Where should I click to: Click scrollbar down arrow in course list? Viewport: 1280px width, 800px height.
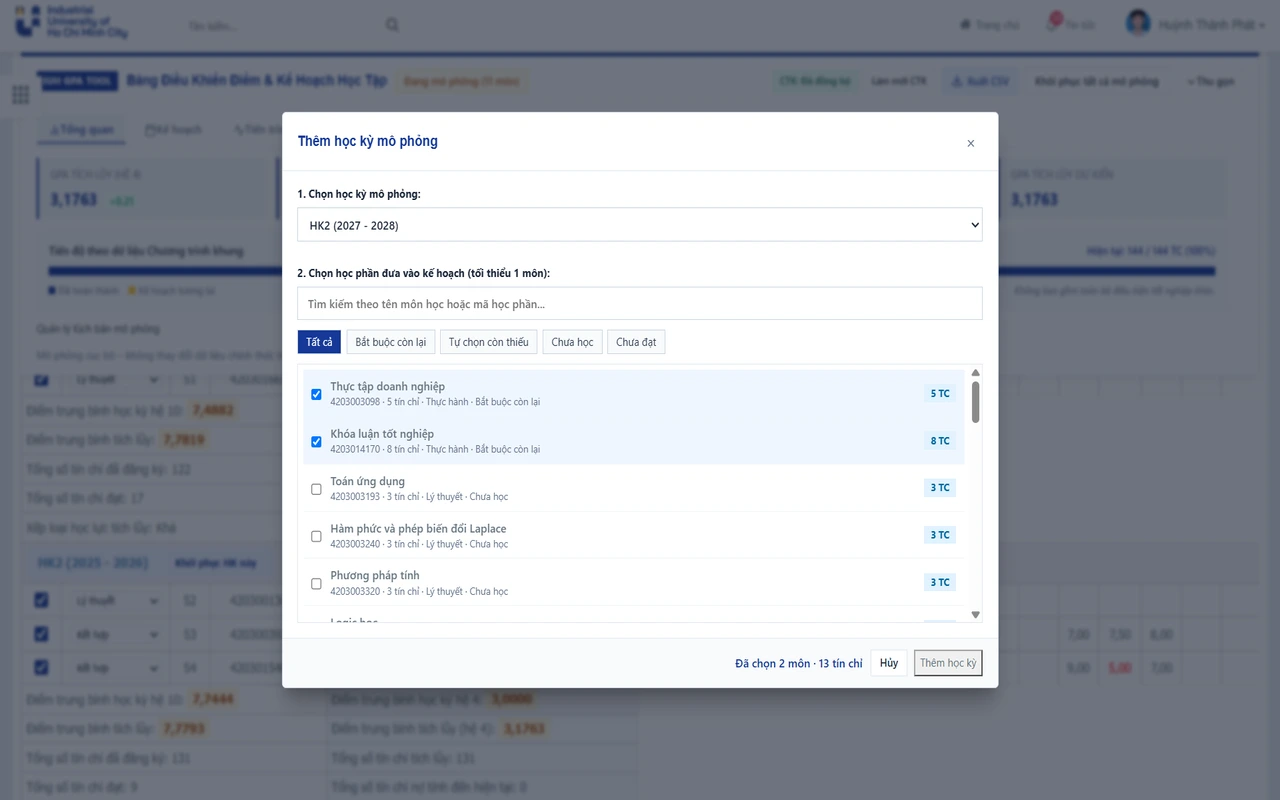click(x=976, y=615)
